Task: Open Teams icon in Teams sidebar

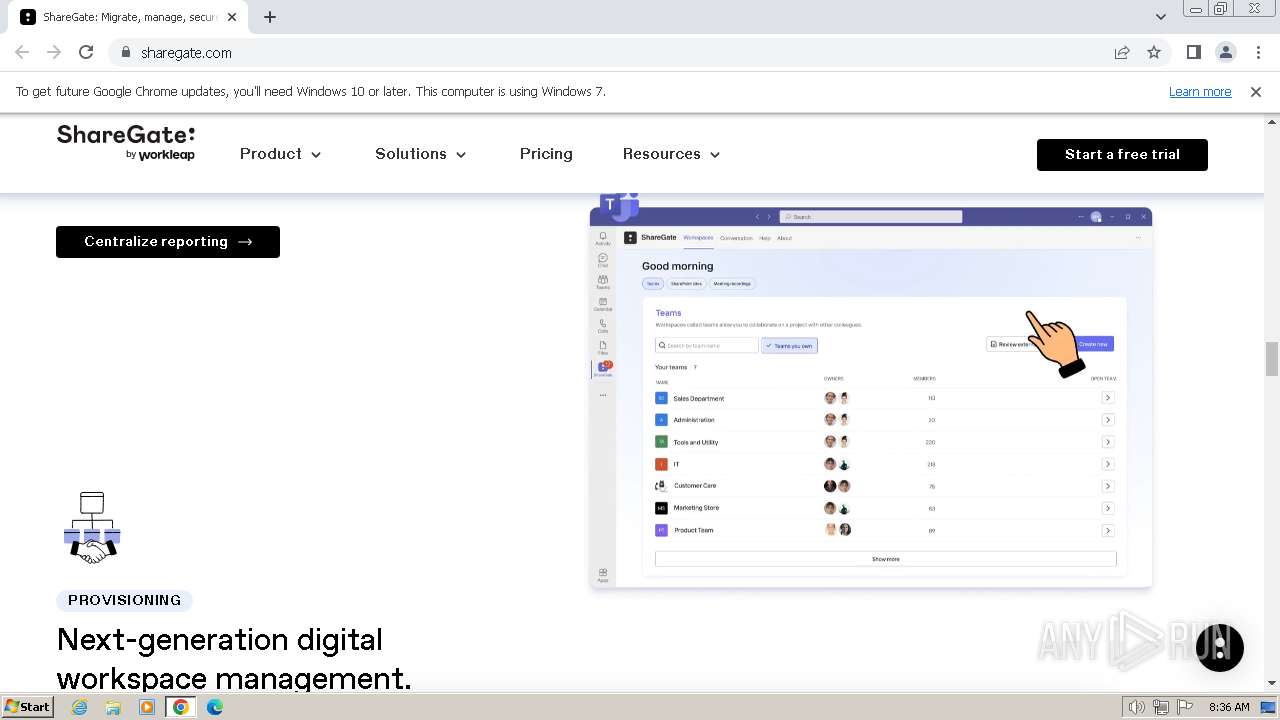Action: pos(603,282)
